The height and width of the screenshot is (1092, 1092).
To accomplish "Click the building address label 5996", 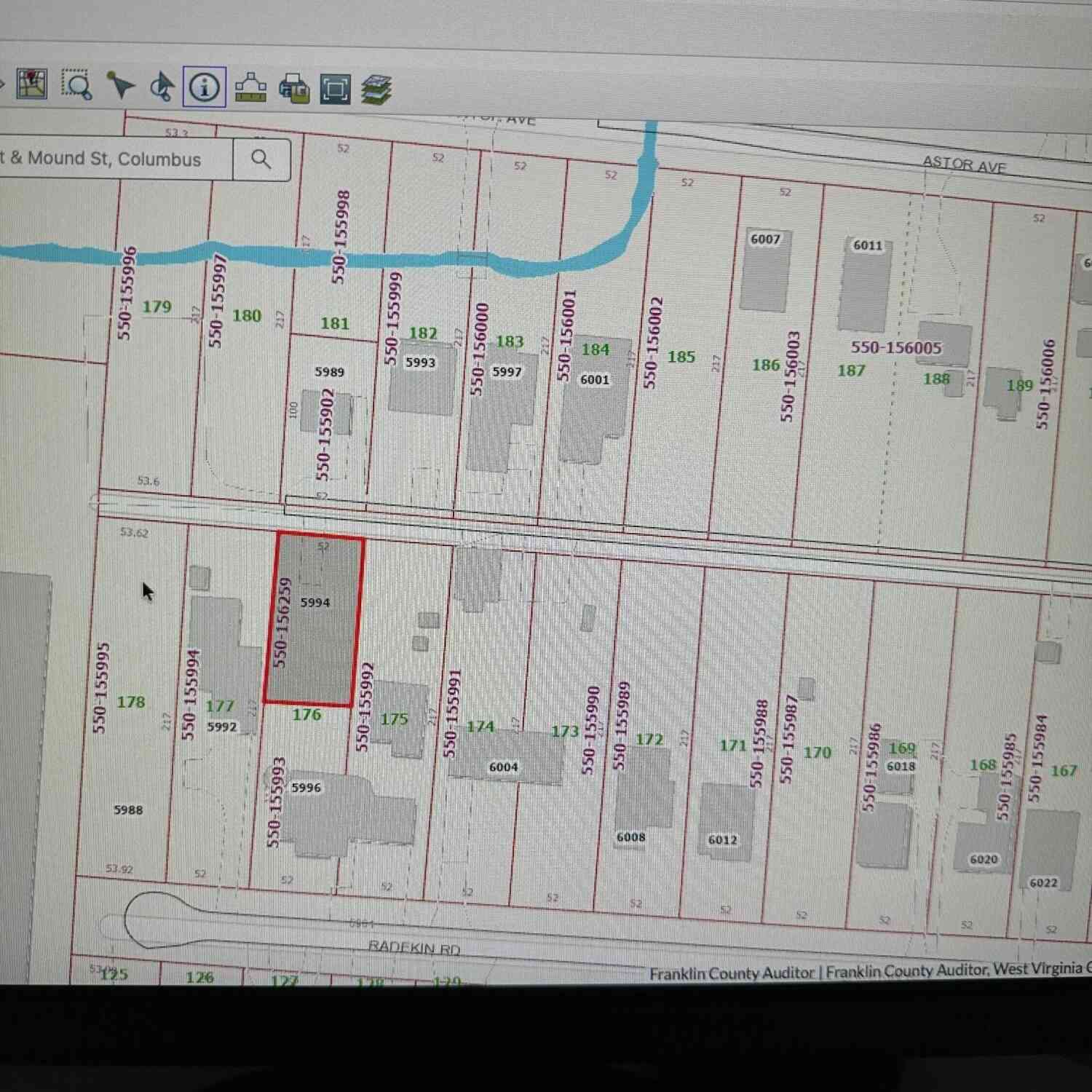I will [306, 788].
